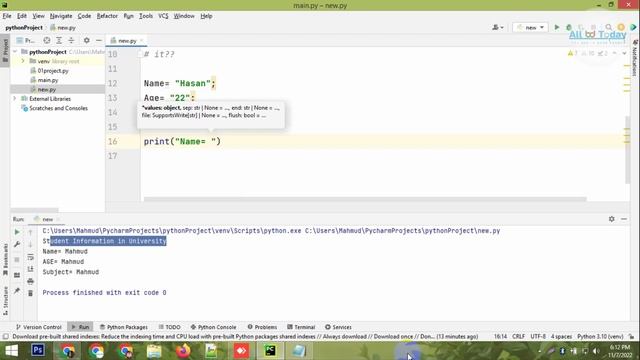Click the 4 spaces indent status

(x=561, y=336)
